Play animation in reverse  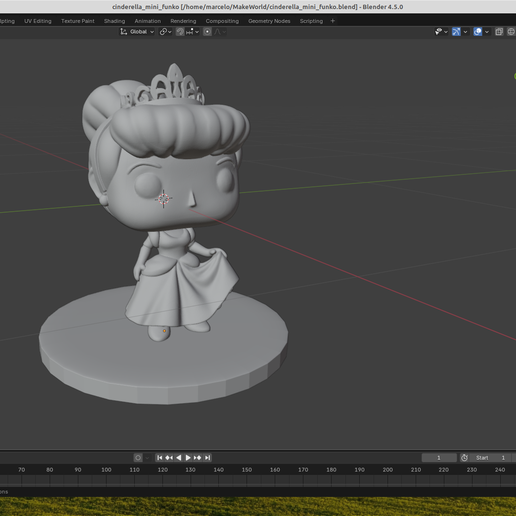point(179,458)
